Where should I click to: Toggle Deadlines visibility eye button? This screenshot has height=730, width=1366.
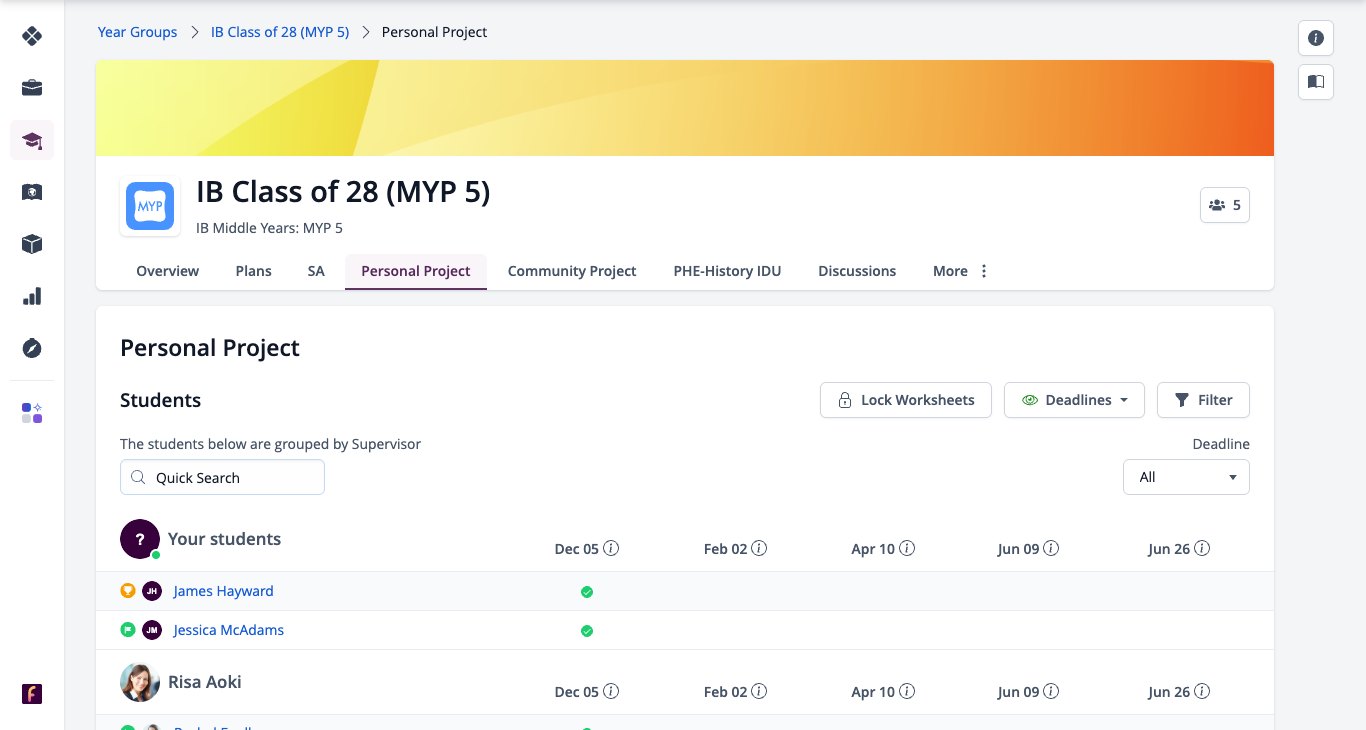1074,400
